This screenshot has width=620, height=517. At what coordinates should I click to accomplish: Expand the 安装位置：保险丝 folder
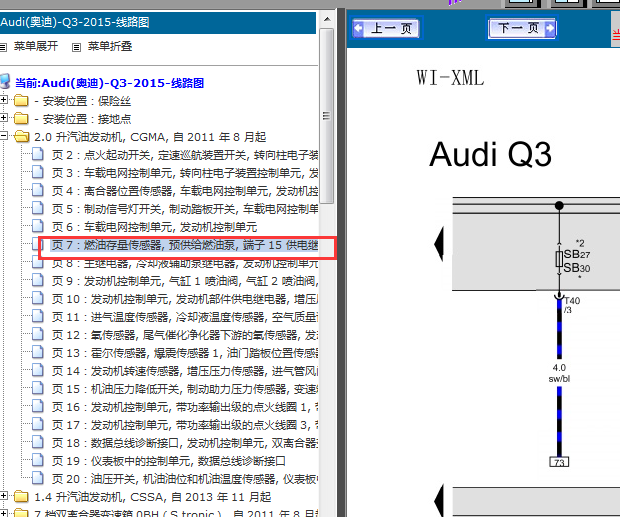tap(4, 100)
